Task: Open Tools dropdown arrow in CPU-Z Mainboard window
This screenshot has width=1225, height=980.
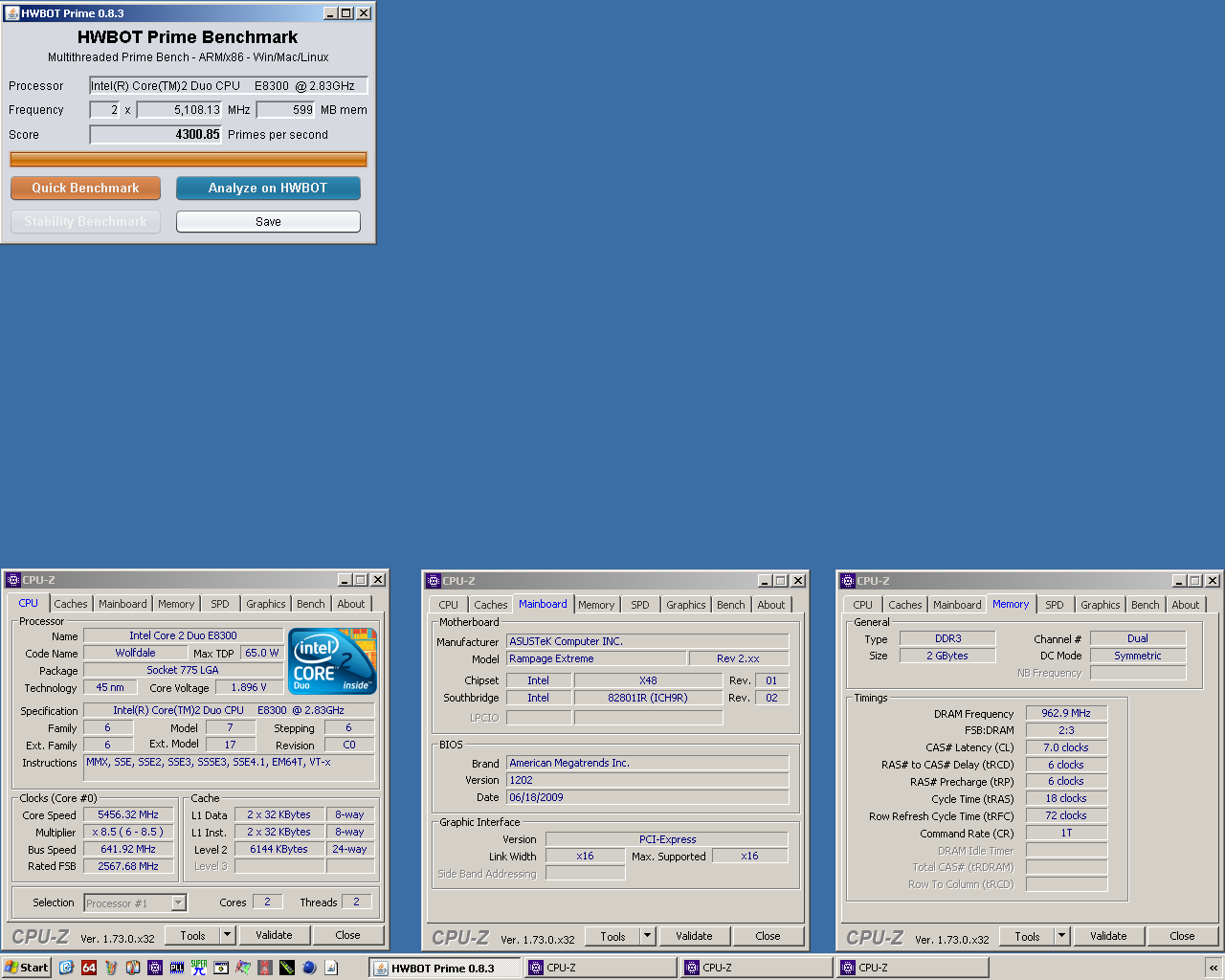Action: 648,936
